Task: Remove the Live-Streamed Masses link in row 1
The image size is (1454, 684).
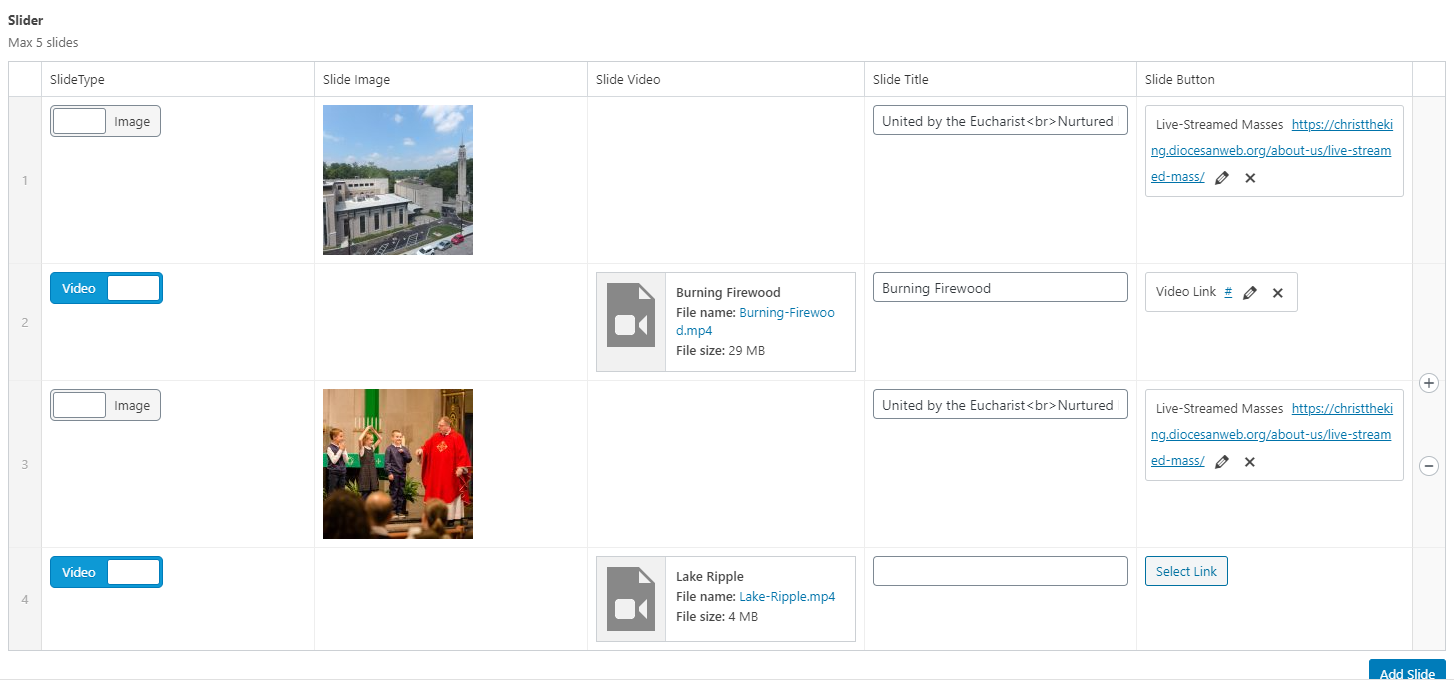Action: pos(1250,178)
